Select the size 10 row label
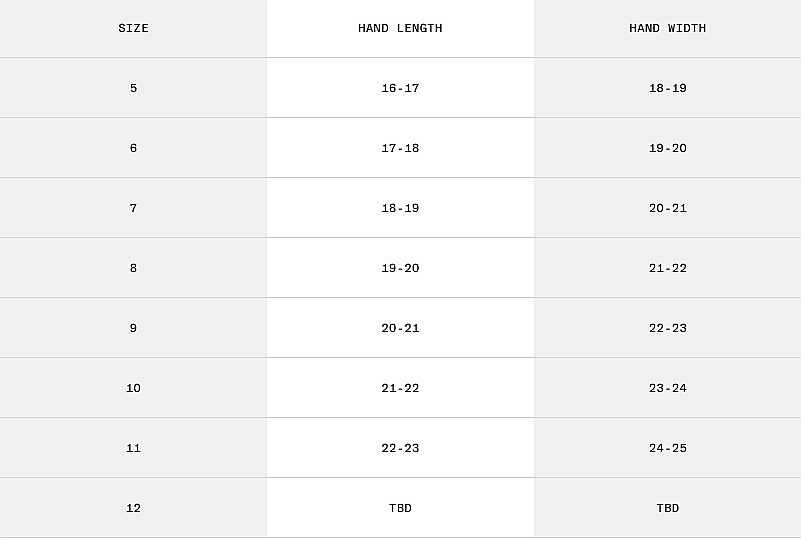The image size is (801, 539). [133, 388]
